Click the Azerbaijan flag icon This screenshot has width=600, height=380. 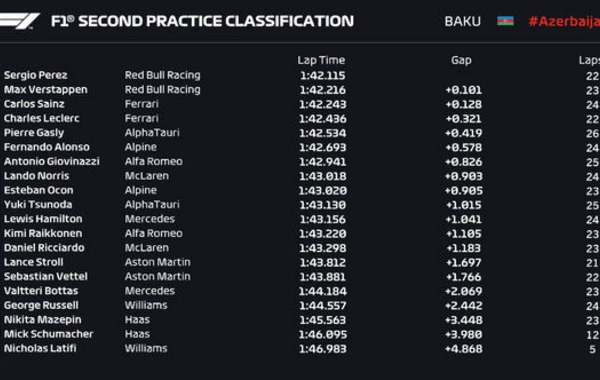click(x=505, y=21)
